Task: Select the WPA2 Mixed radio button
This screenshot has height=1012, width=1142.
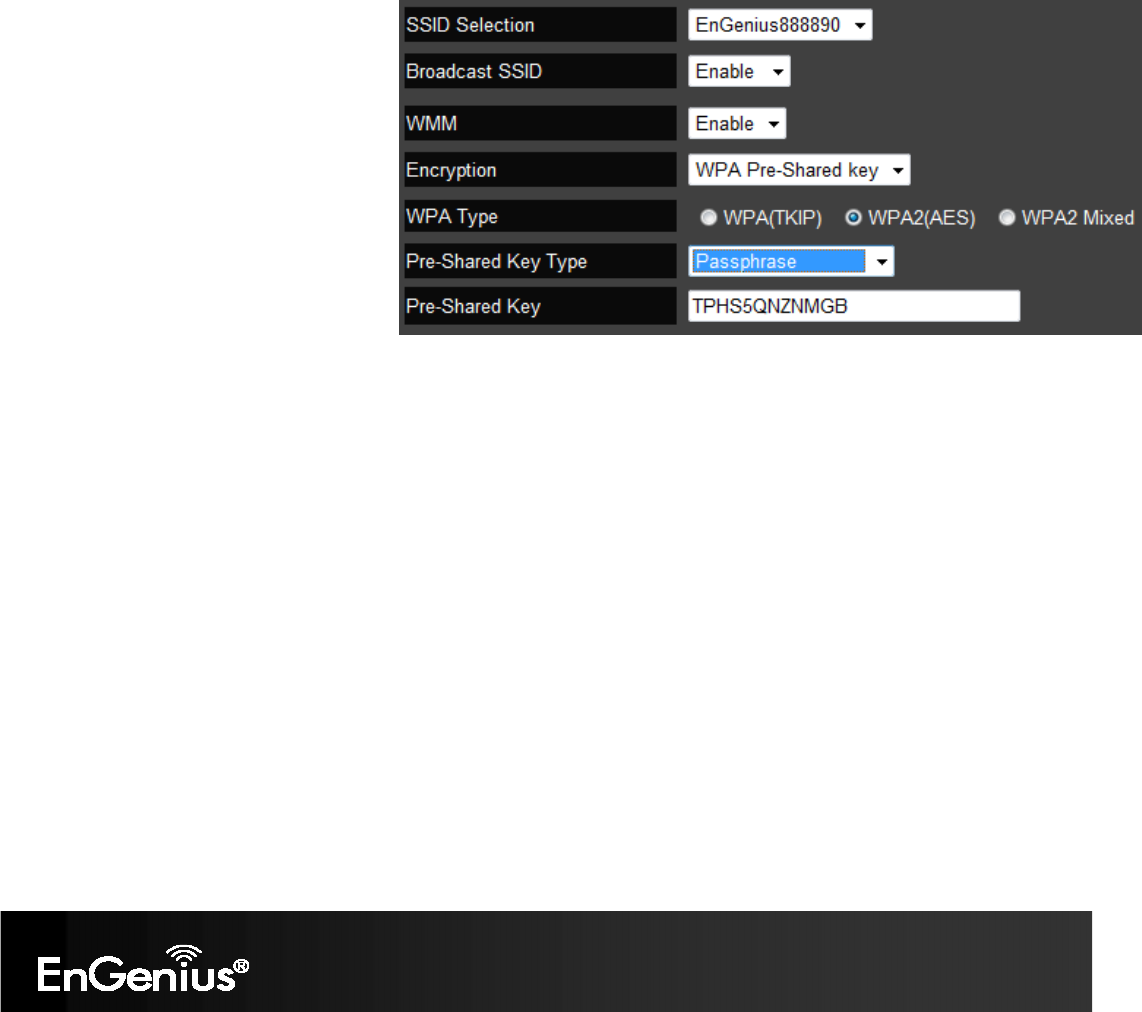Action: click(1007, 218)
